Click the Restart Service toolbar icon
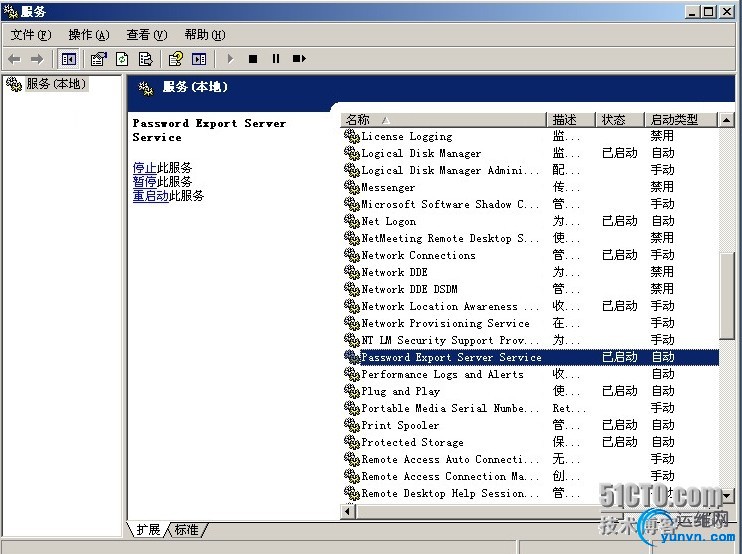The height and width of the screenshot is (554, 742). click(299, 59)
